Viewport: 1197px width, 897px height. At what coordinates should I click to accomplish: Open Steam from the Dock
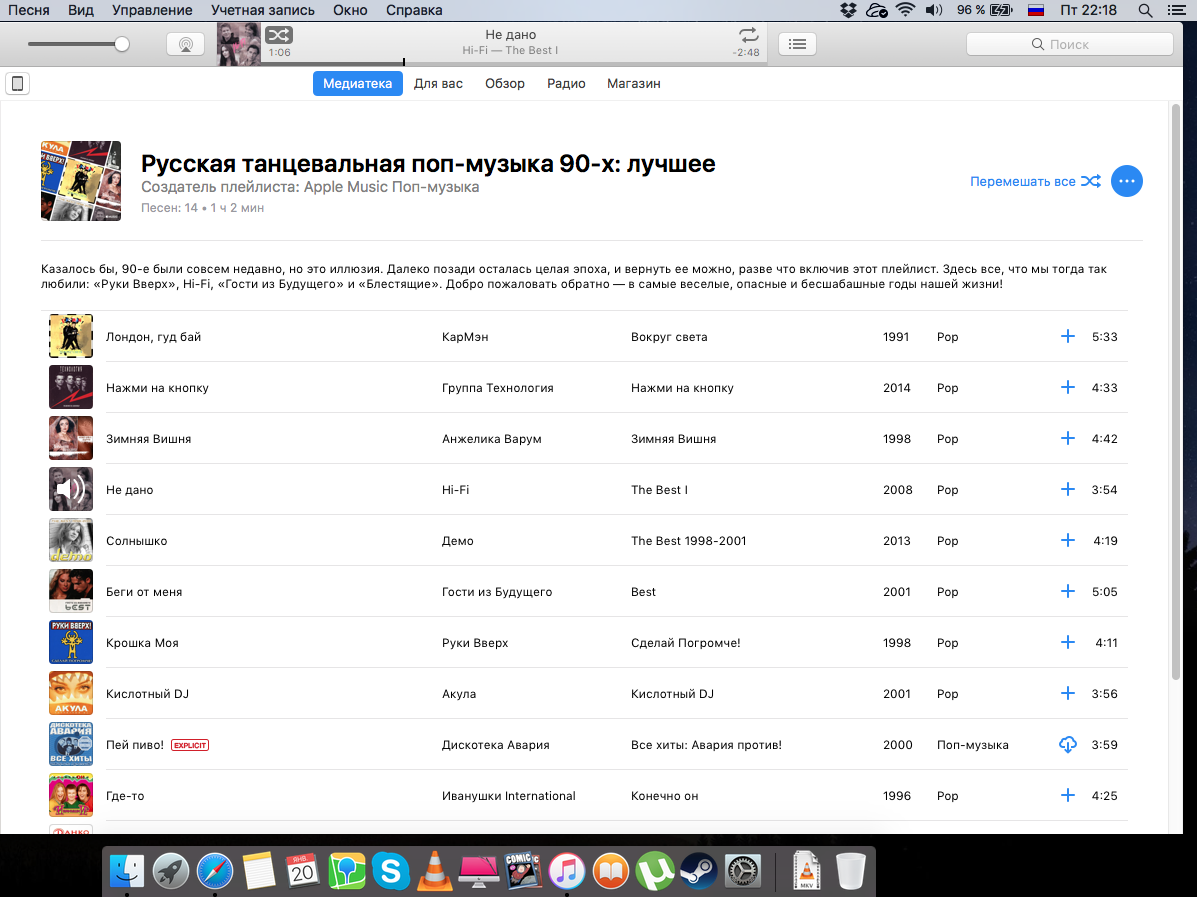click(698, 871)
